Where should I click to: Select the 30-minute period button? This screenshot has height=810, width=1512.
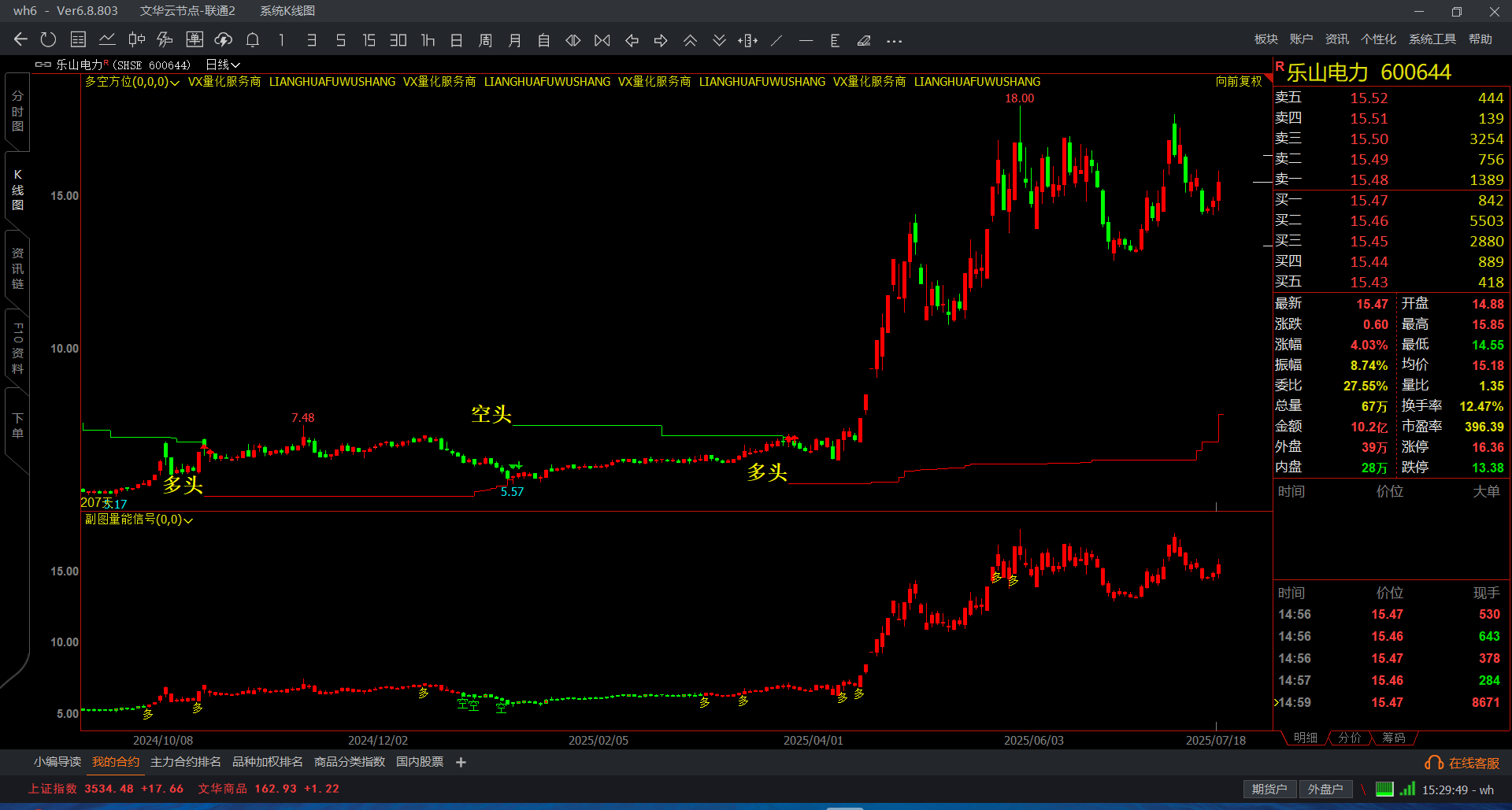pos(398,40)
